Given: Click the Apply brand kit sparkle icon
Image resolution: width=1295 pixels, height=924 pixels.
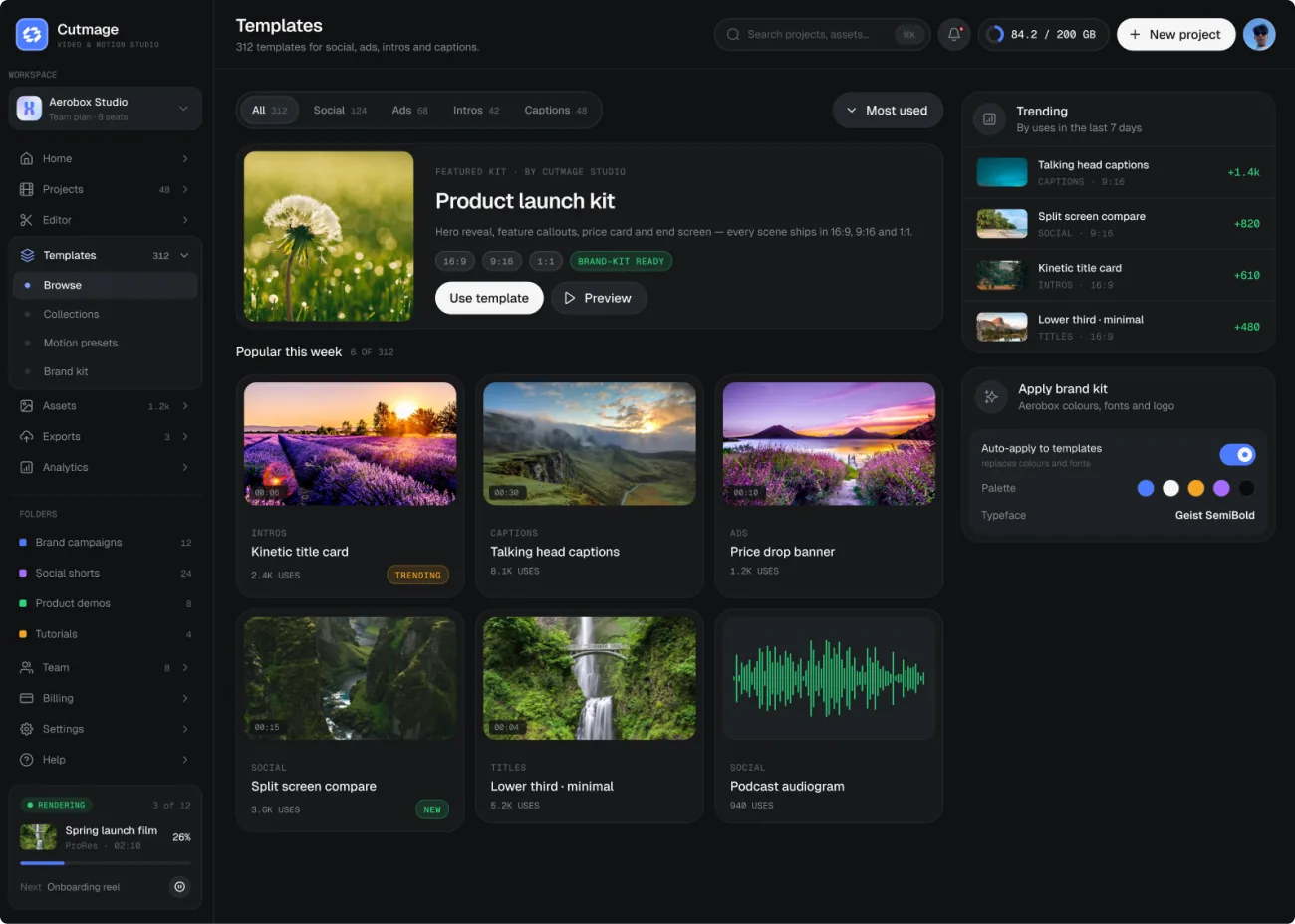Looking at the screenshot, I should pyautogui.click(x=990, y=397).
